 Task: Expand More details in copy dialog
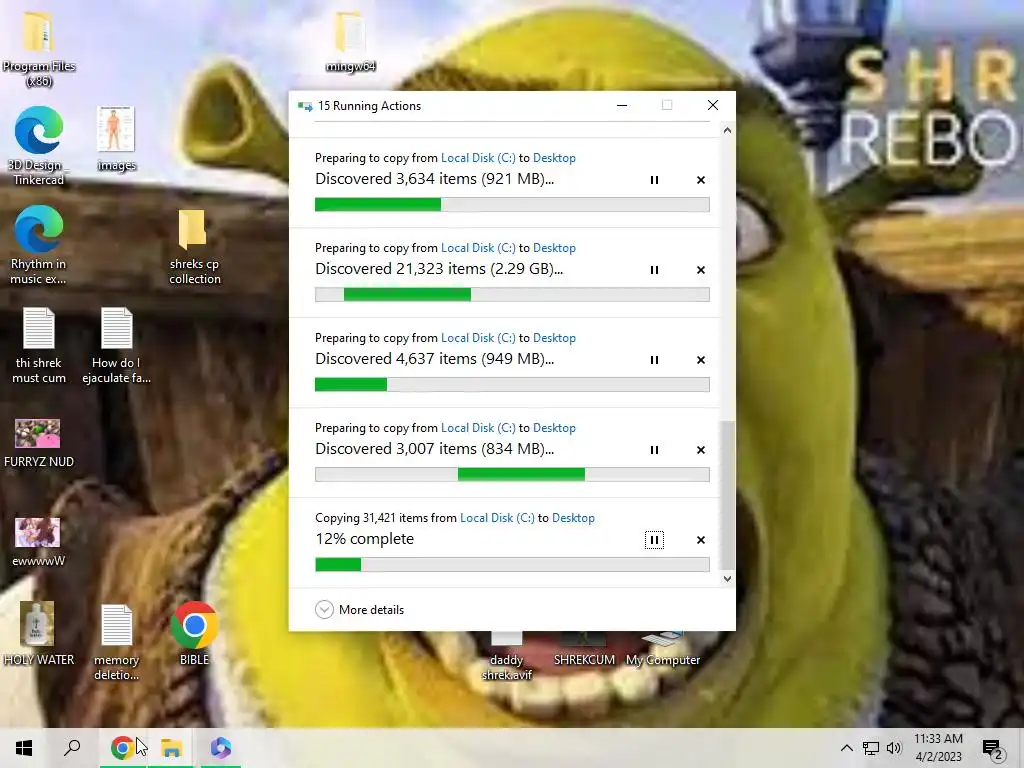click(359, 609)
